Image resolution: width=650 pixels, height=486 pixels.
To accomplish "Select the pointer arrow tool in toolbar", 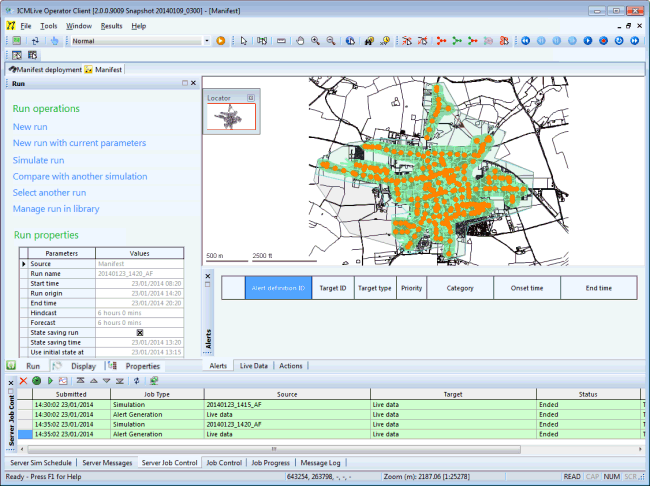I will 243,41.
